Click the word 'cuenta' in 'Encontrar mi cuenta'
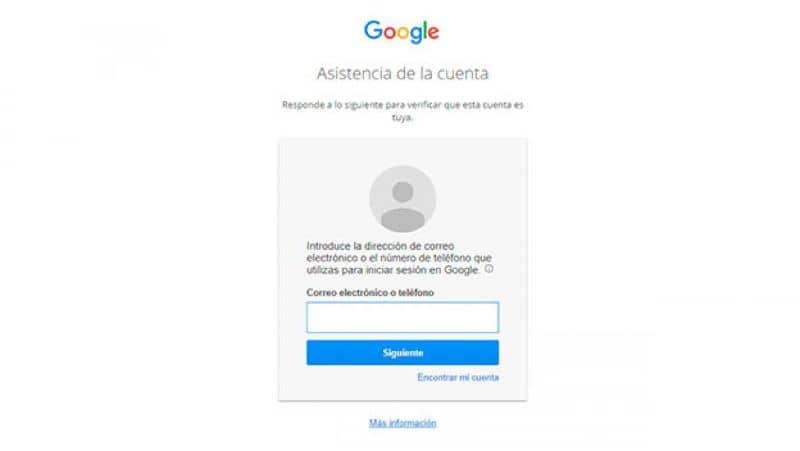 pos(485,378)
